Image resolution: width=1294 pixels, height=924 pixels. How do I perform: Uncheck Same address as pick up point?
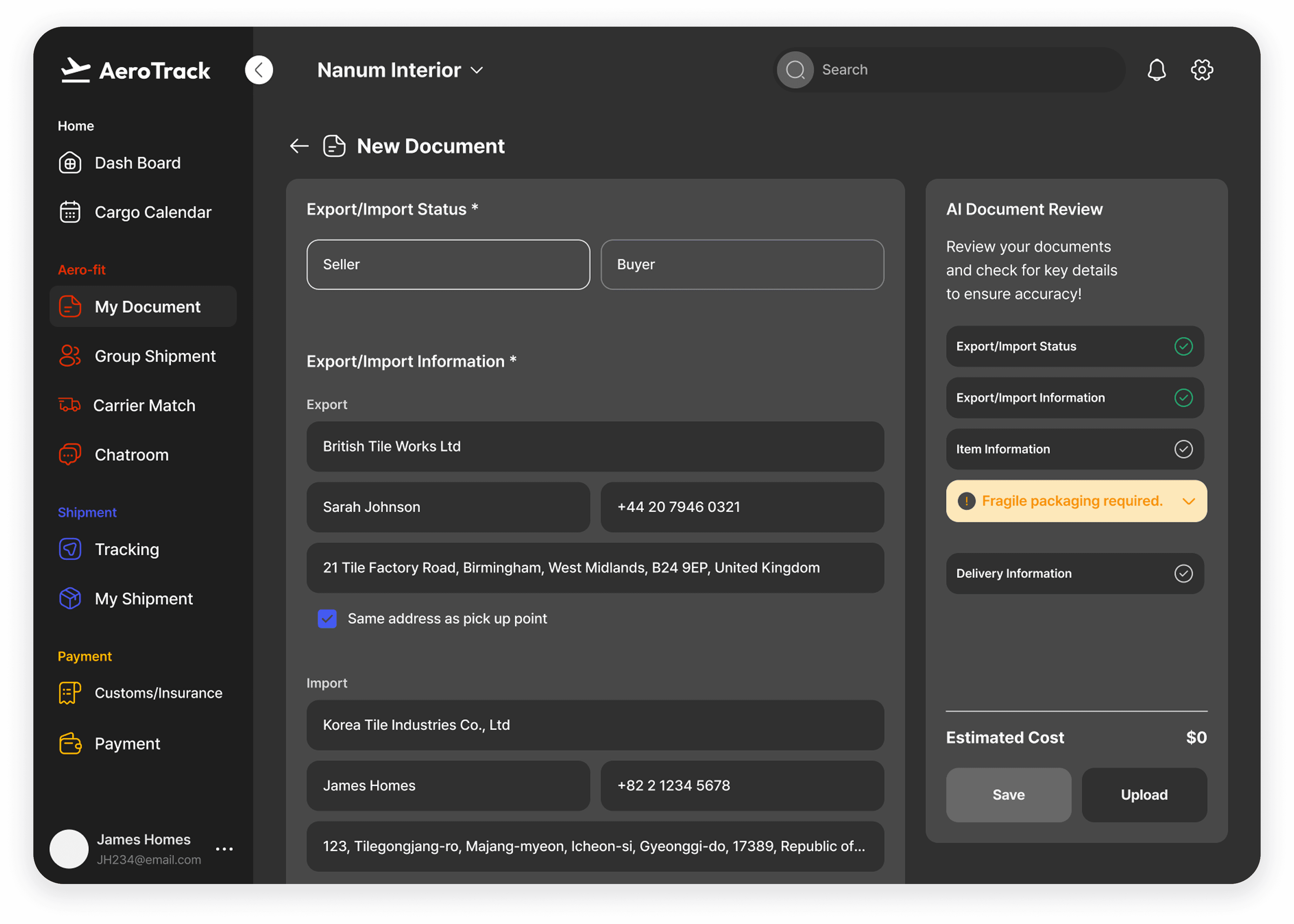tap(327, 619)
